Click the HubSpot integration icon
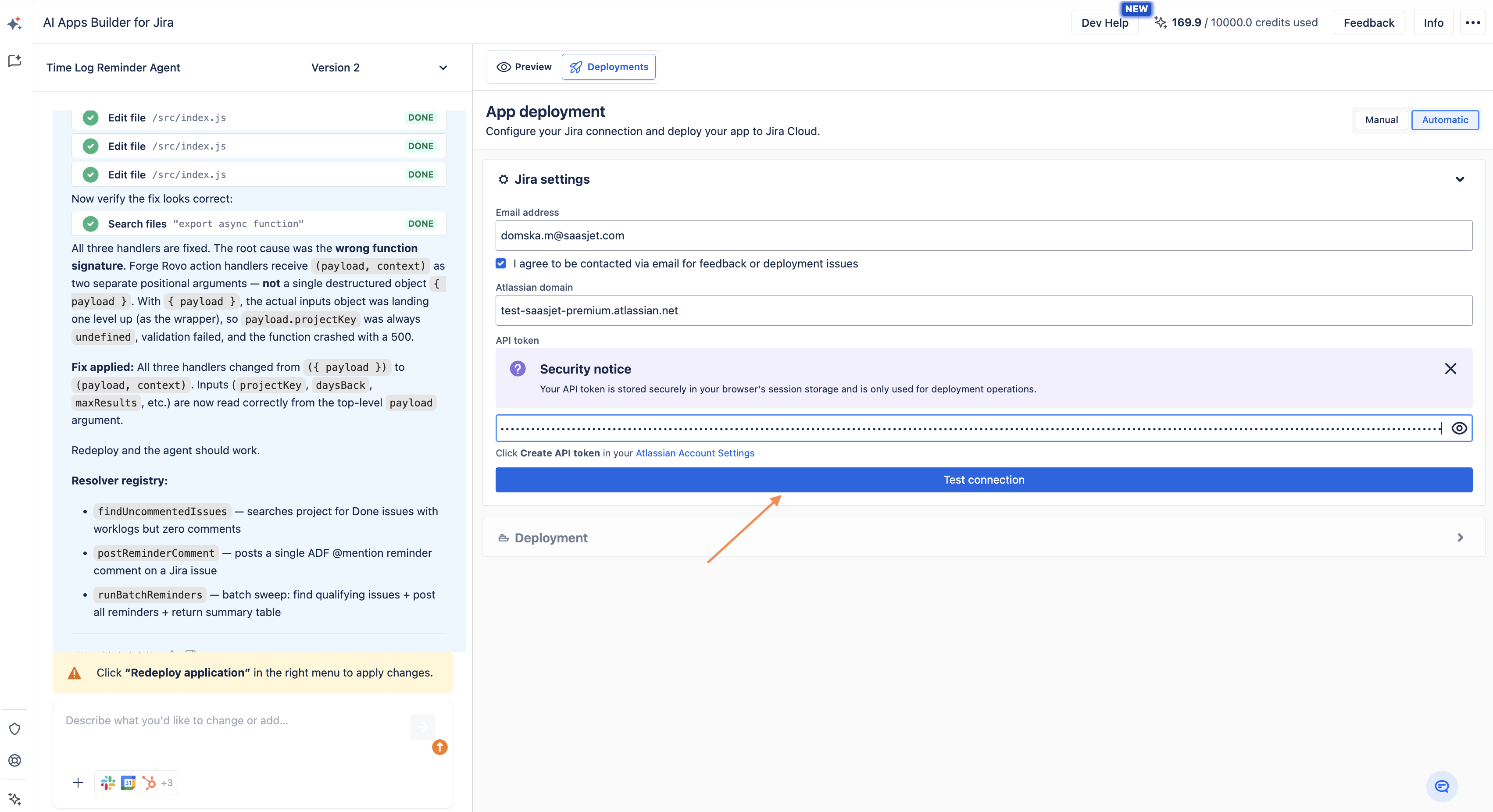This screenshot has width=1493, height=812. point(149,783)
